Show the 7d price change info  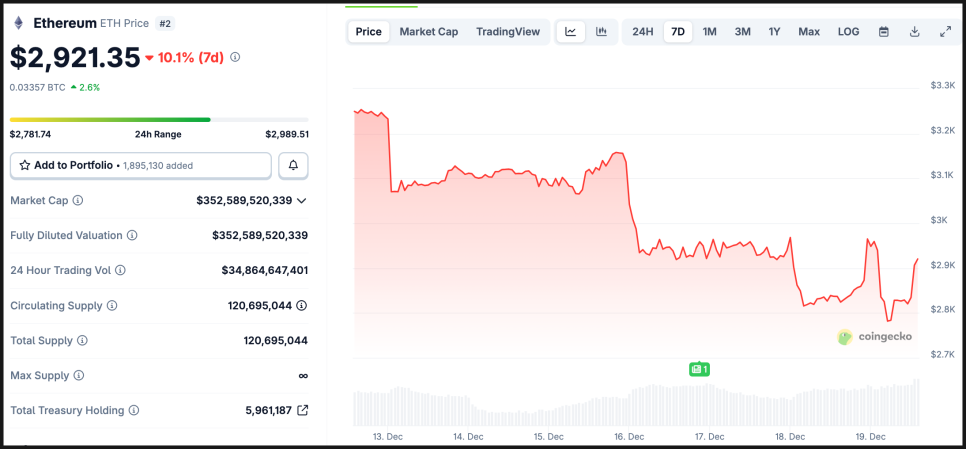(x=235, y=57)
